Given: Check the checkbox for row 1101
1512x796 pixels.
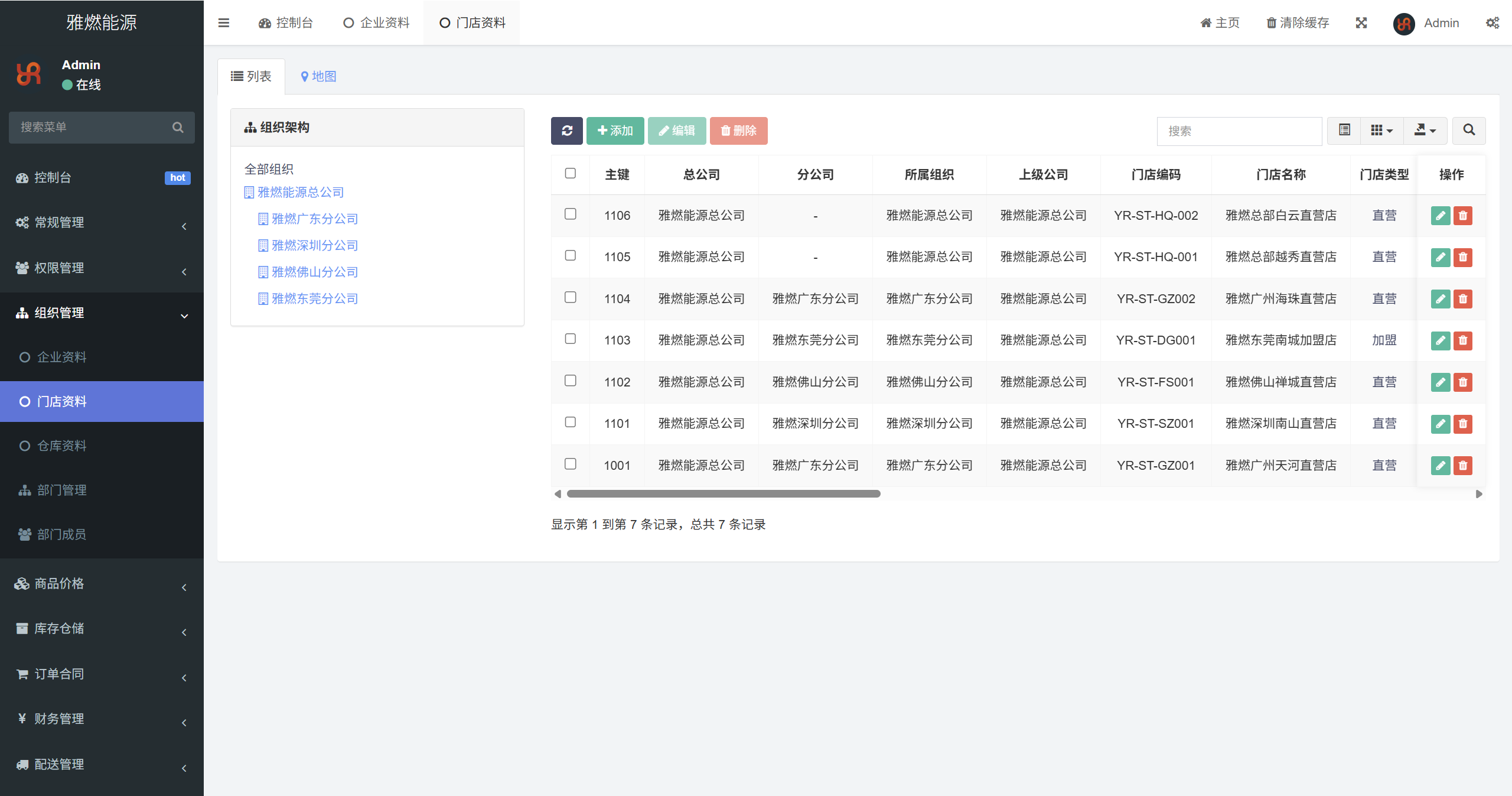Looking at the screenshot, I should click(x=570, y=422).
